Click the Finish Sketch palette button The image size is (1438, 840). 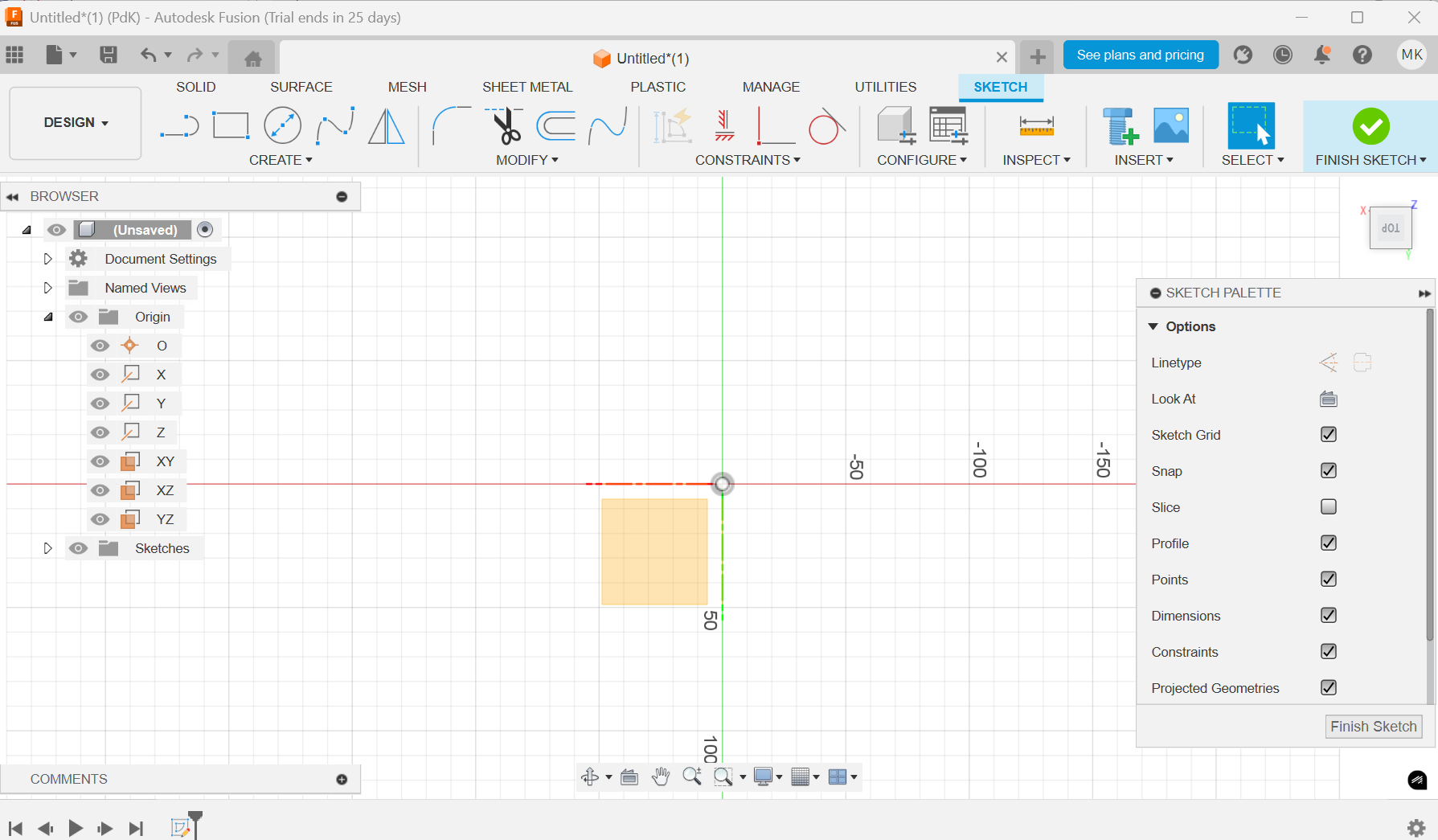point(1374,727)
